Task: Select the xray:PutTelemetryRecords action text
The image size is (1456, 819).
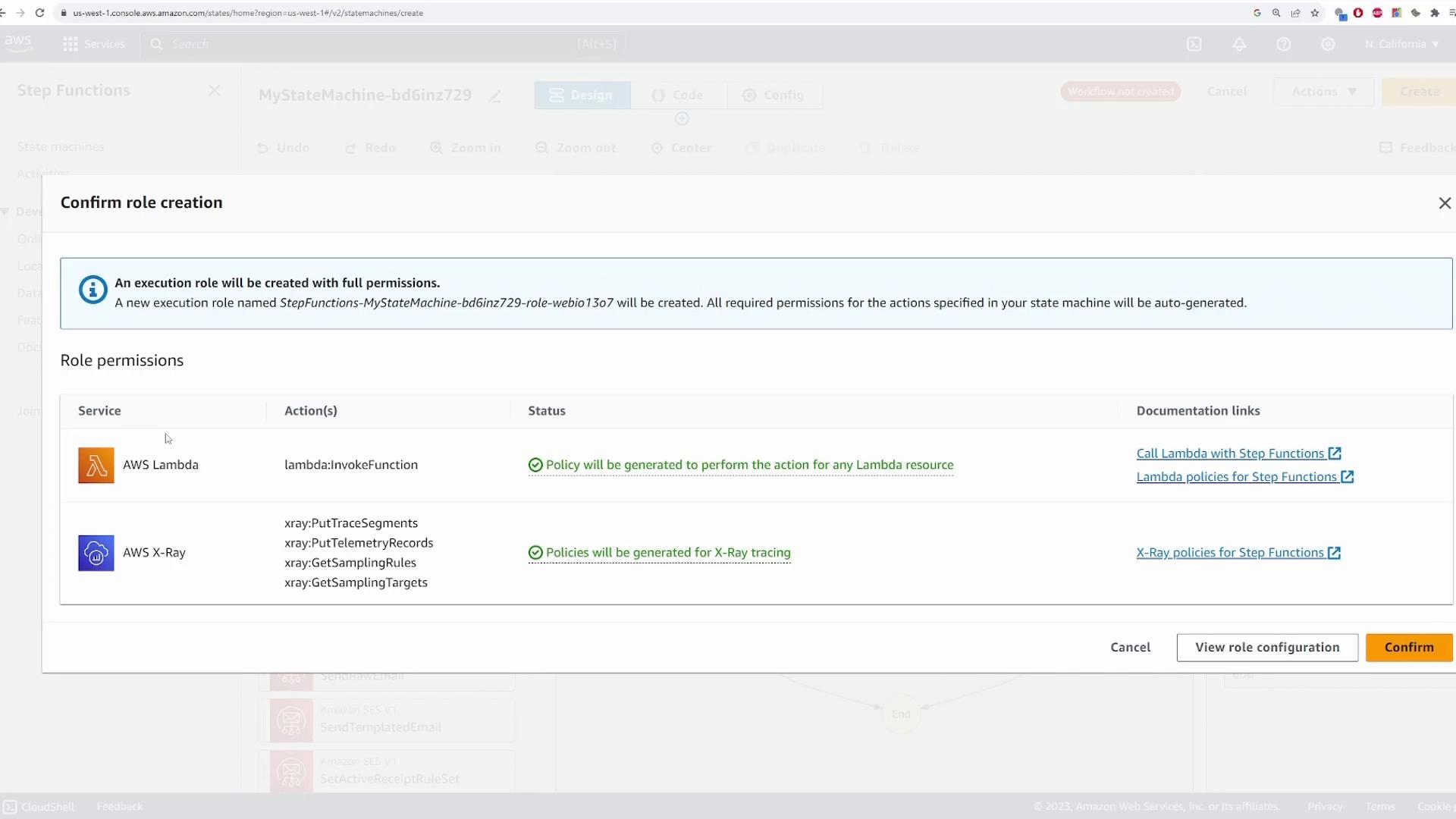Action: click(359, 543)
